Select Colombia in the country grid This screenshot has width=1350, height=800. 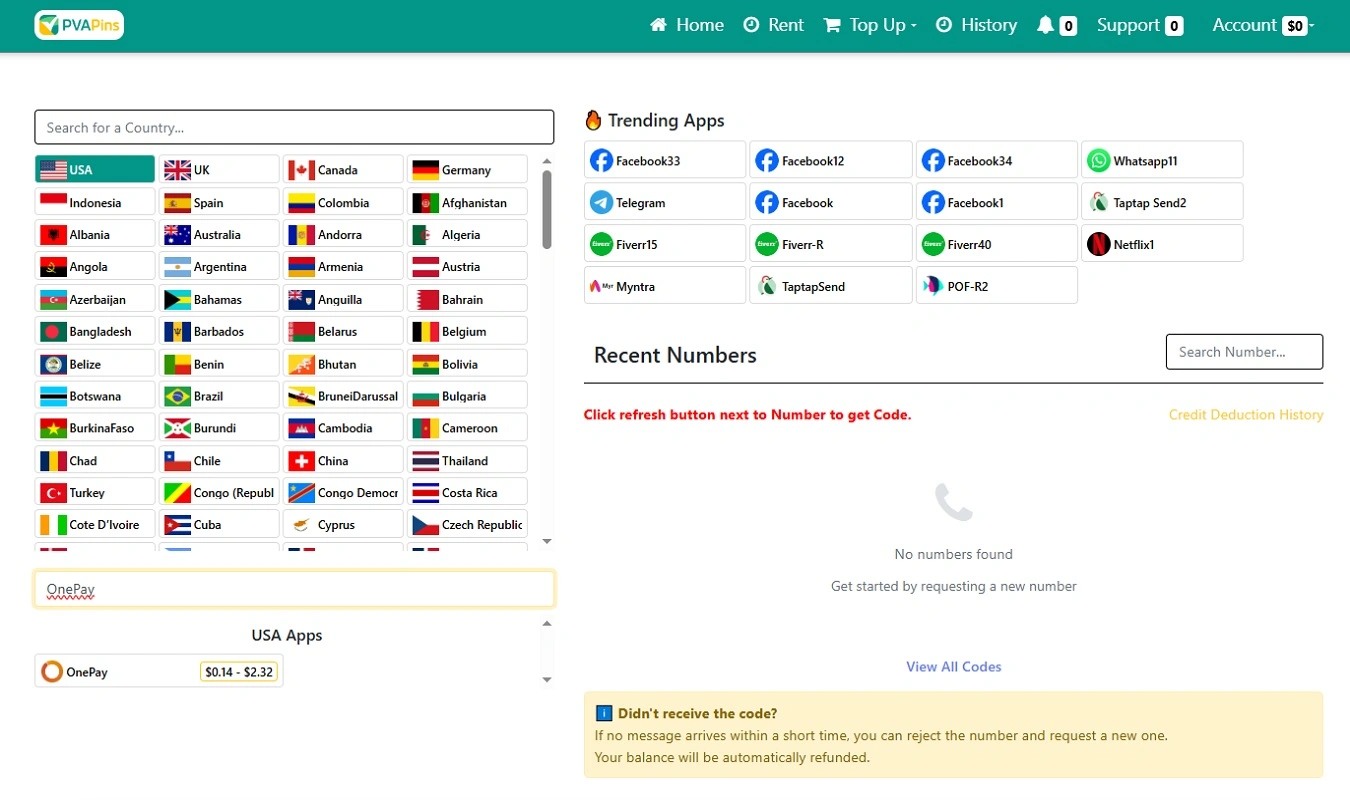pyautogui.click(x=343, y=202)
